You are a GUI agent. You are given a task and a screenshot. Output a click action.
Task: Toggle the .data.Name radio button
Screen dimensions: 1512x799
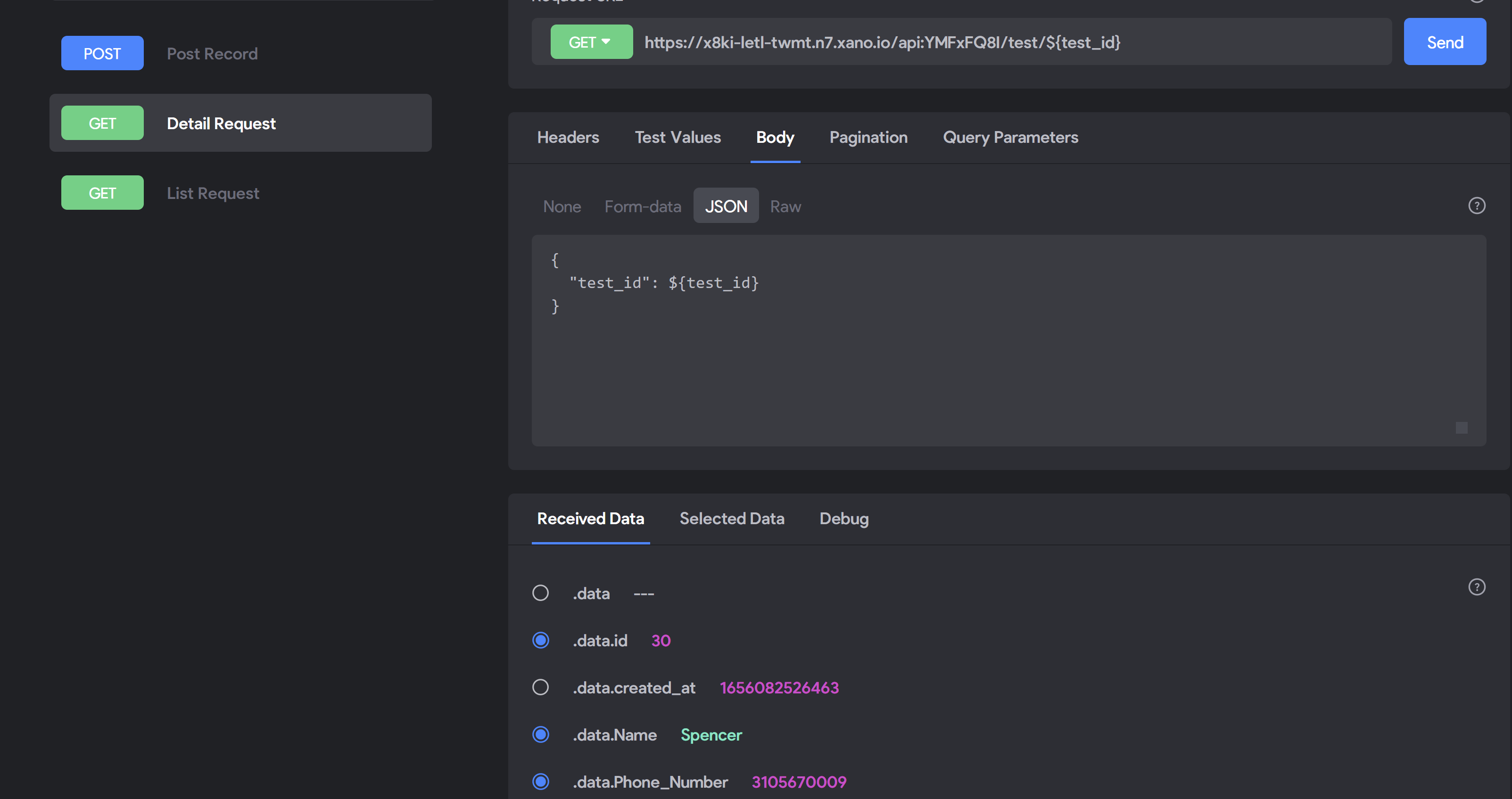coord(540,734)
